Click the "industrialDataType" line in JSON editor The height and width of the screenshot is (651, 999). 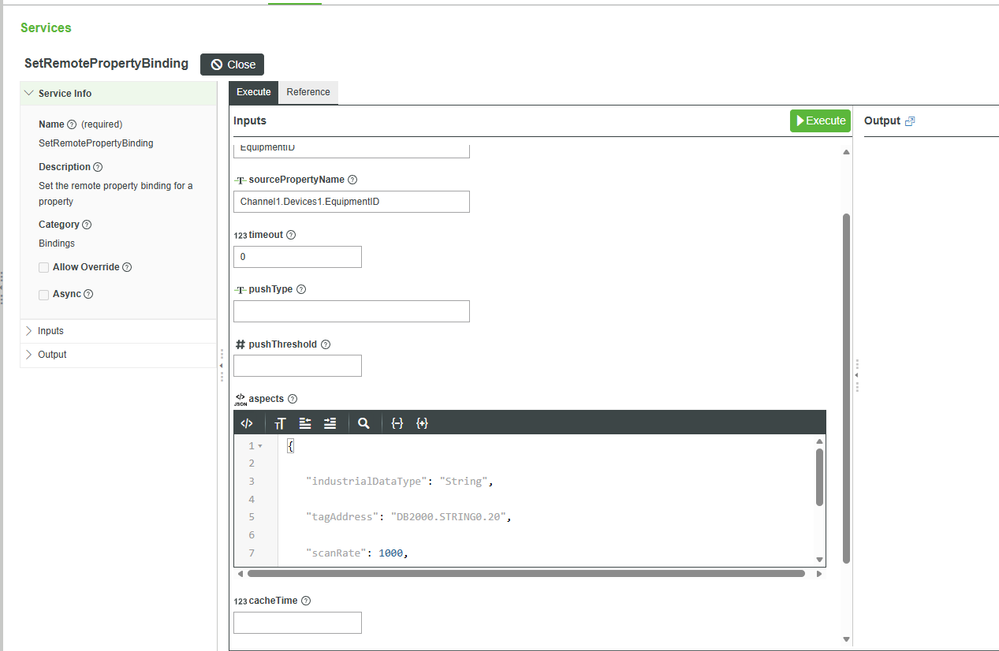pyautogui.click(x=399, y=481)
